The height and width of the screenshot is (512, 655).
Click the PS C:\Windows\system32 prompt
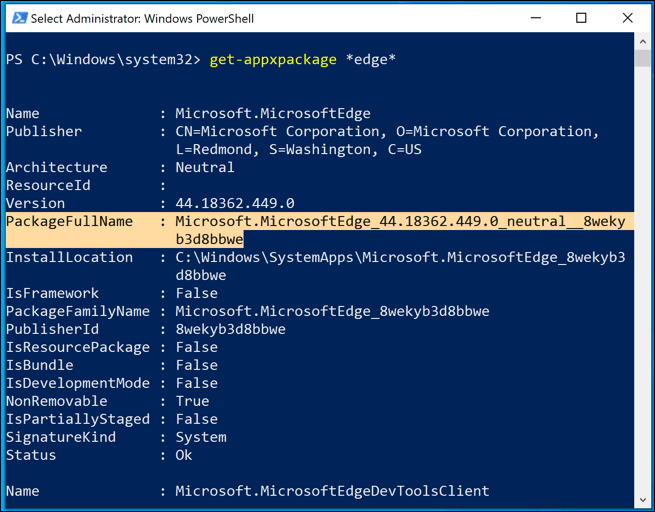[x=102, y=60]
